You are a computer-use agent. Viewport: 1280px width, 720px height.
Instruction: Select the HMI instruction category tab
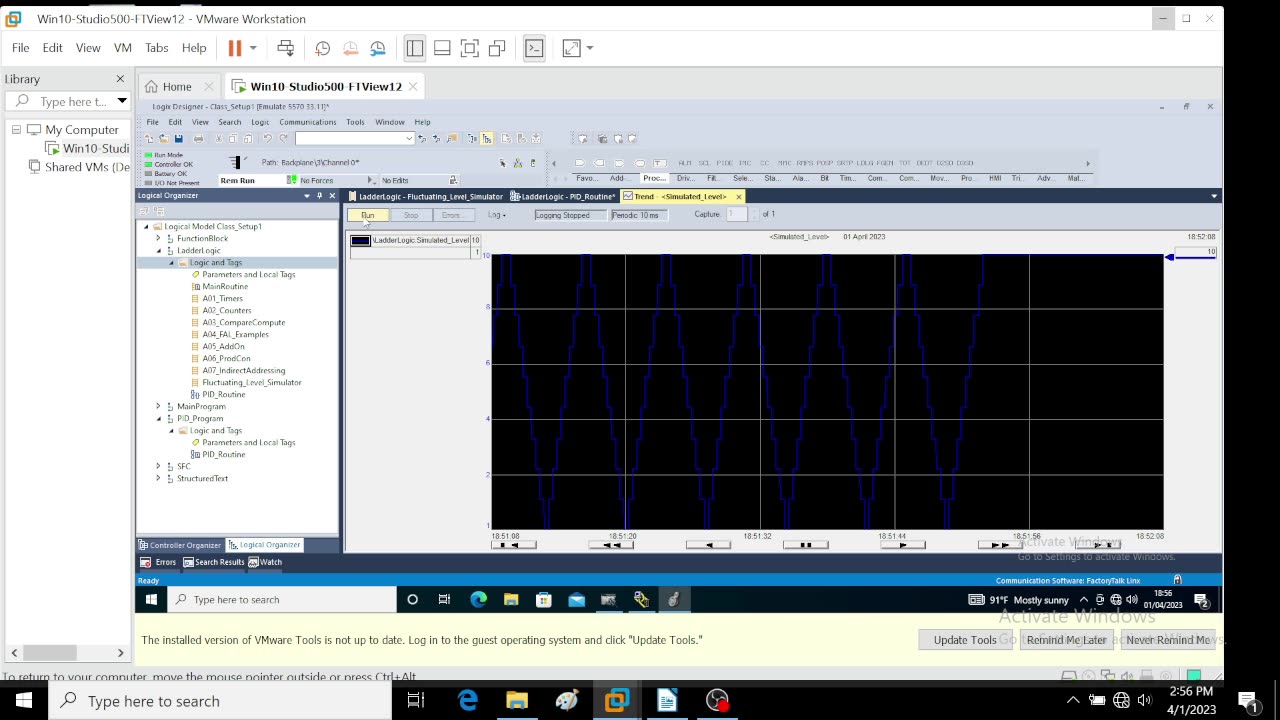(x=995, y=179)
